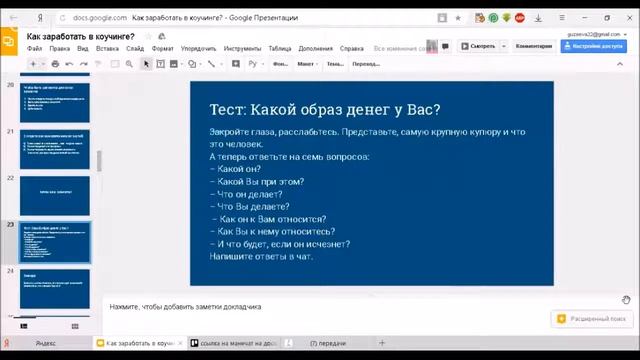Viewport: 640px width, 360px height.
Task: Open the Макет layout dropdown
Action: pos(307,64)
